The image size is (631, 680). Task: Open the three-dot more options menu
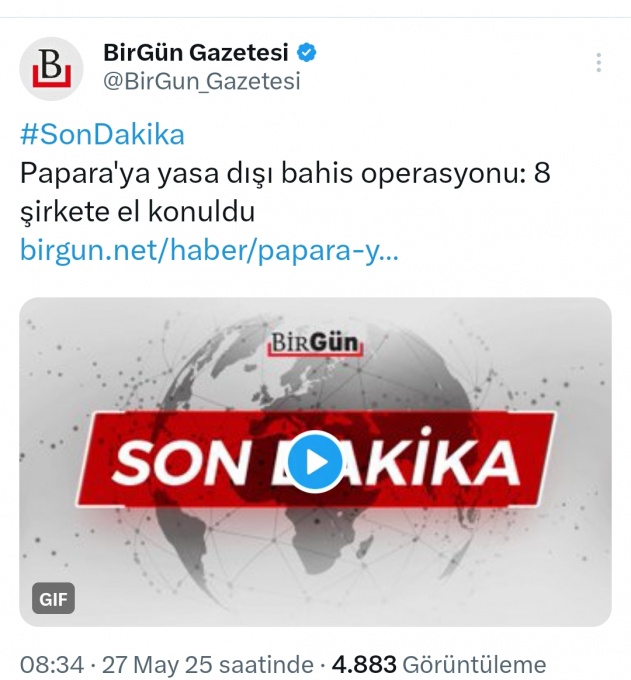click(599, 62)
